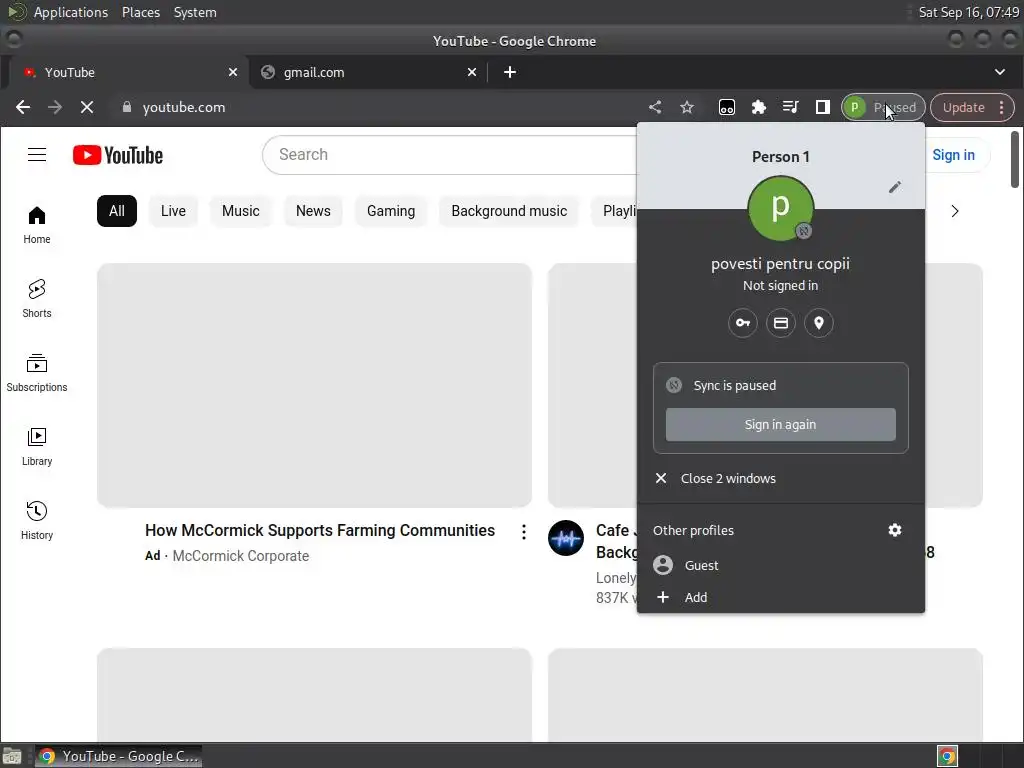Click the YouTube Chrome taskbar entry

coord(118,756)
